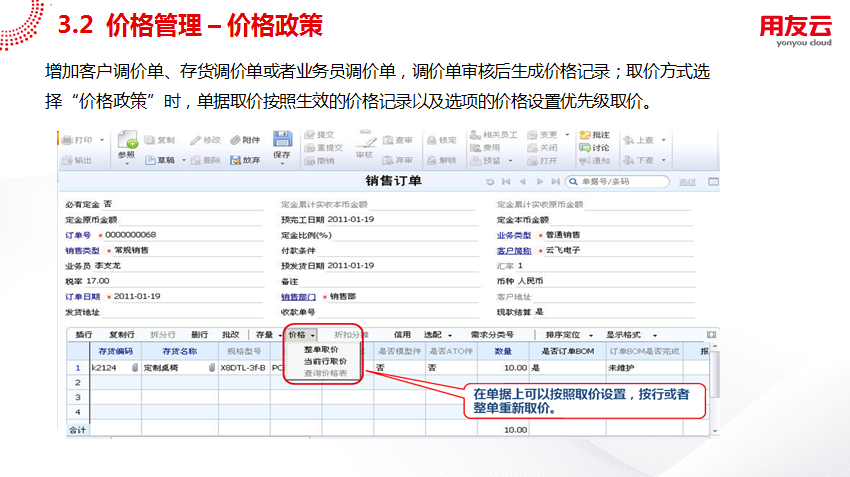Viewport: 850px width, 477px height.
Task: Open the 价格 (Price) dropdown in grid toolbar
Action: (300, 334)
